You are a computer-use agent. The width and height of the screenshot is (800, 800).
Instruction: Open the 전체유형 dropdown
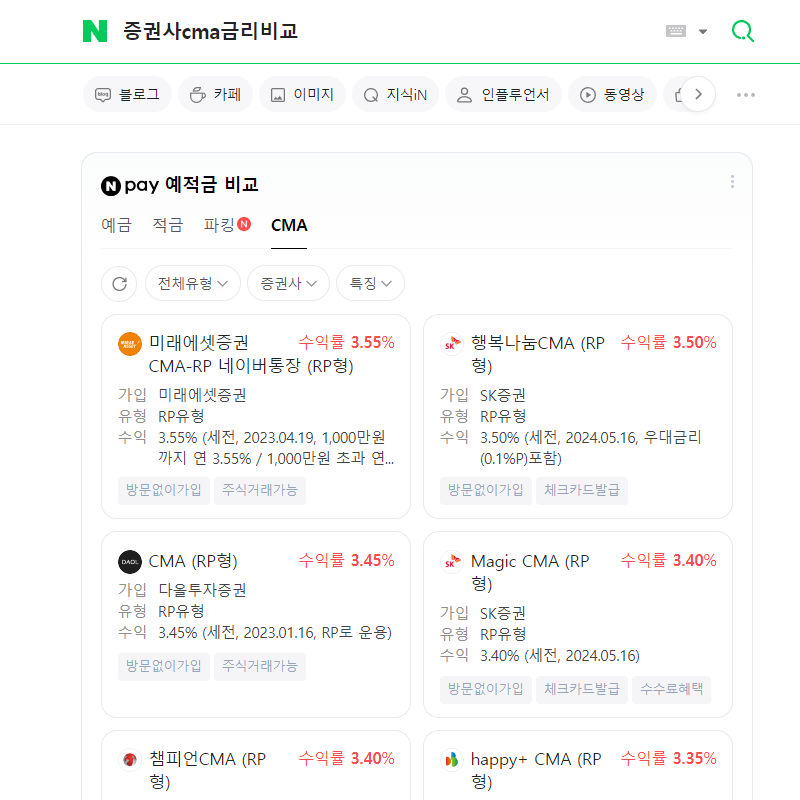[192, 283]
